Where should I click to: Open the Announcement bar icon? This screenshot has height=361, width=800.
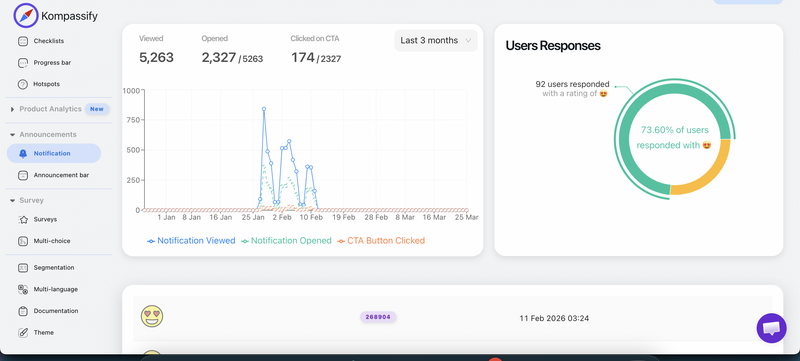tap(23, 175)
